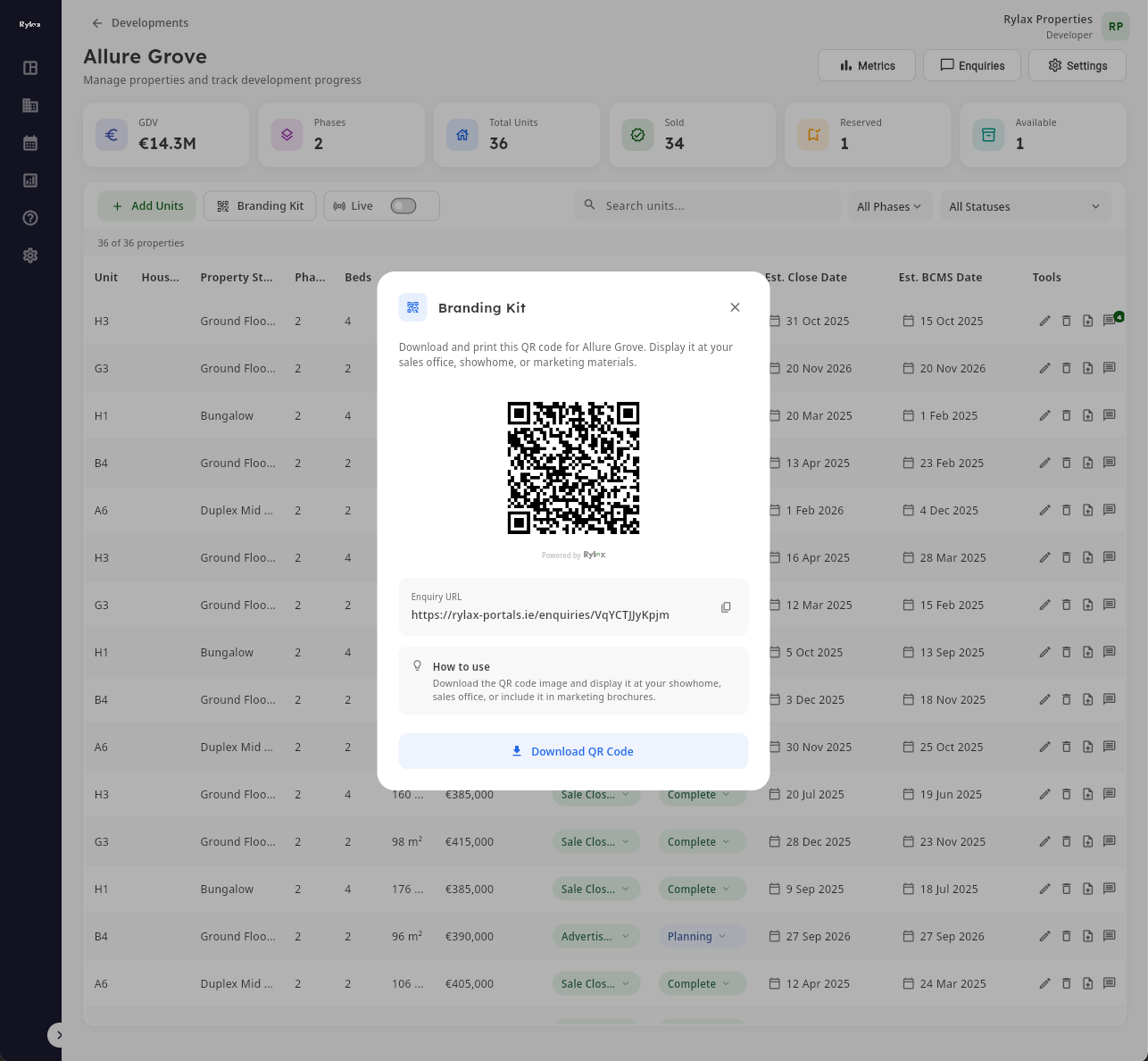Delete the unit closing 1 Feb 2026

point(1066,510)
